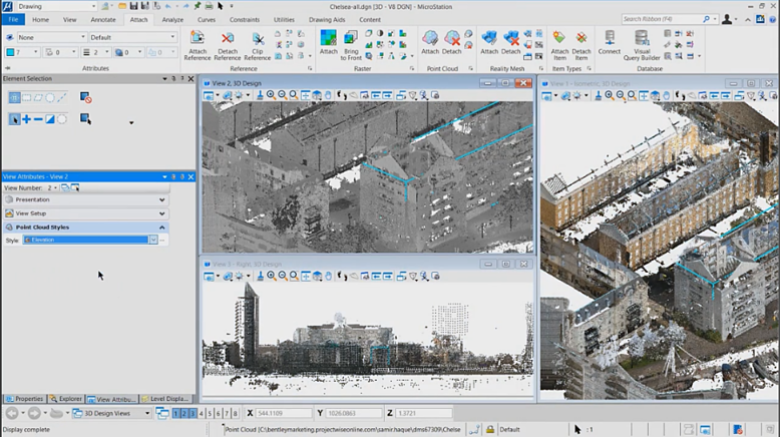
Task: Click the save icon in quick access toolbar
Action: [x=133, y=6]
